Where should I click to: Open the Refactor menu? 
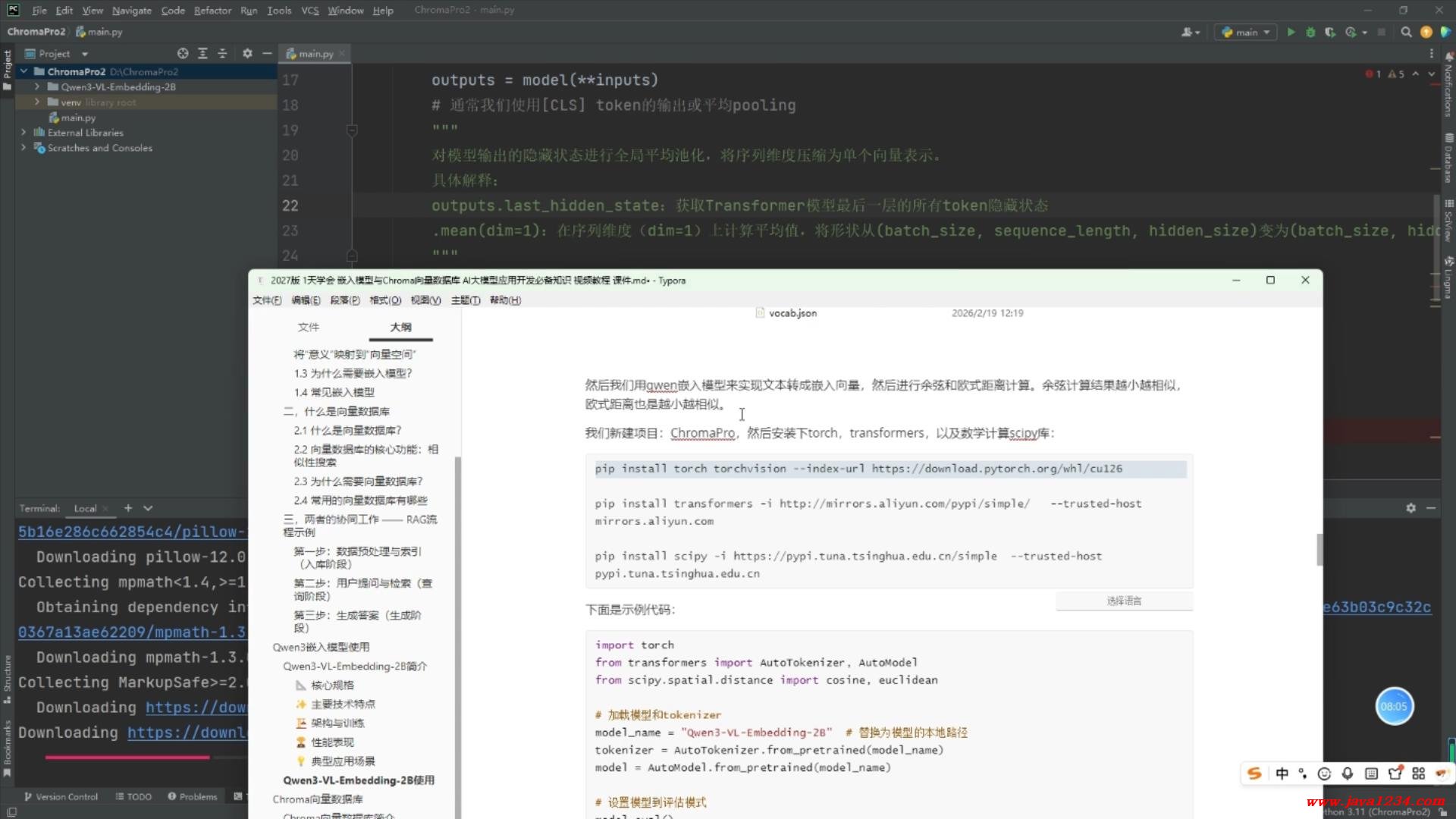coord(212,11)
